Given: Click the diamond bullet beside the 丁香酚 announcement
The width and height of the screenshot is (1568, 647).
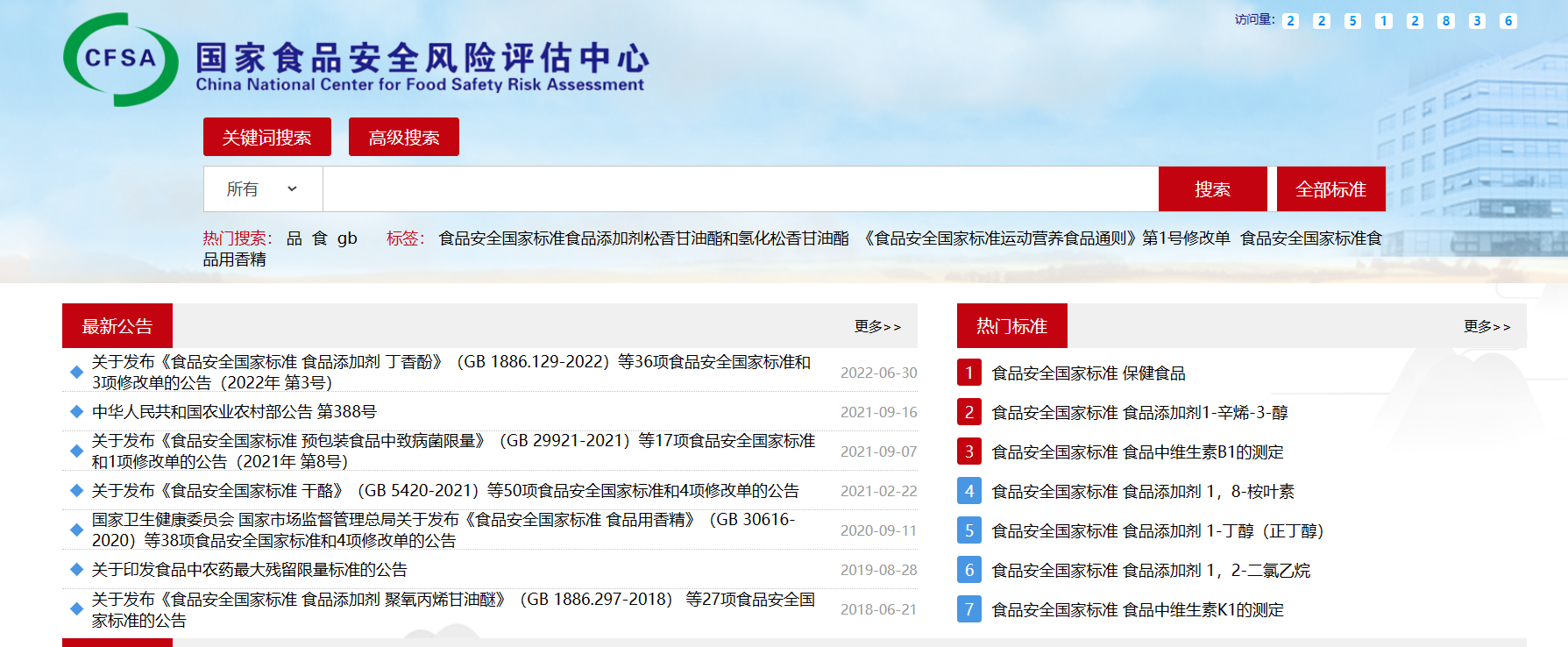Looking at the screenshot, I should click(77, 373).
